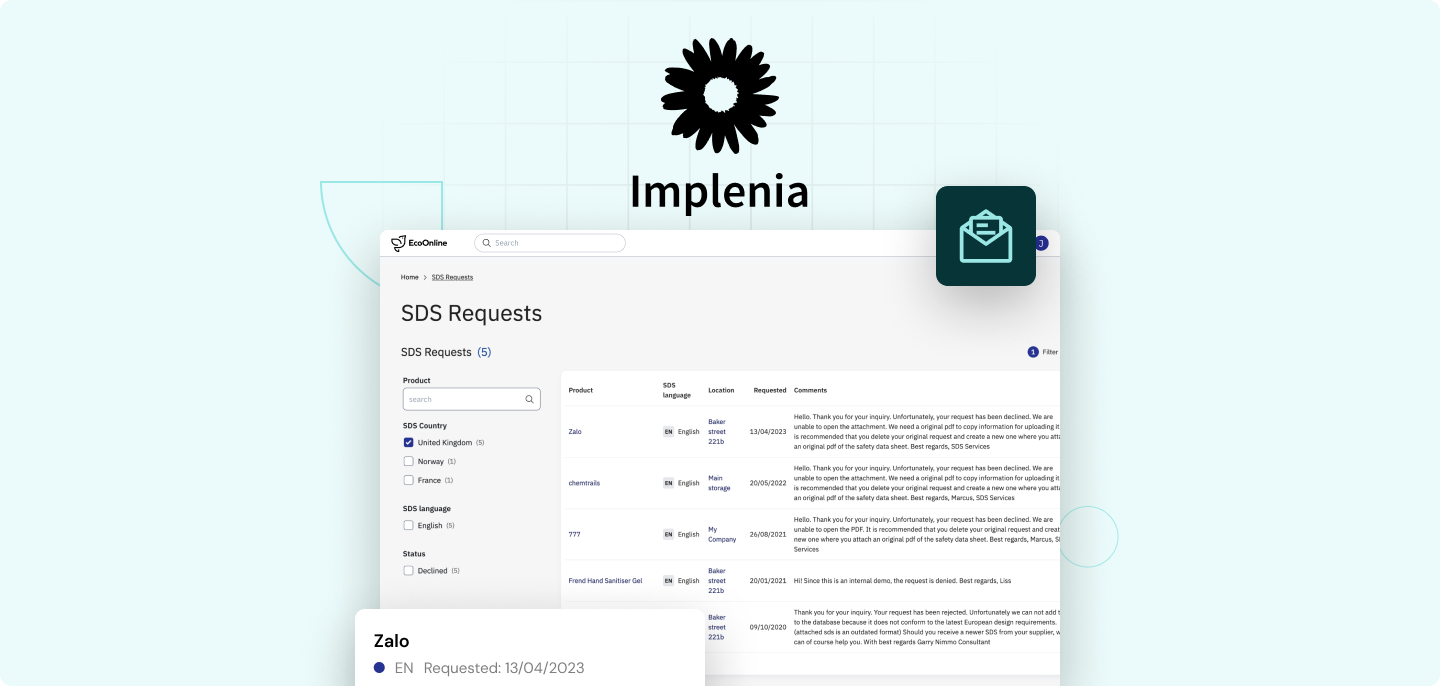Click the teal envelope icon tile
Screen dimensions: 1440x686
point(985,235)
